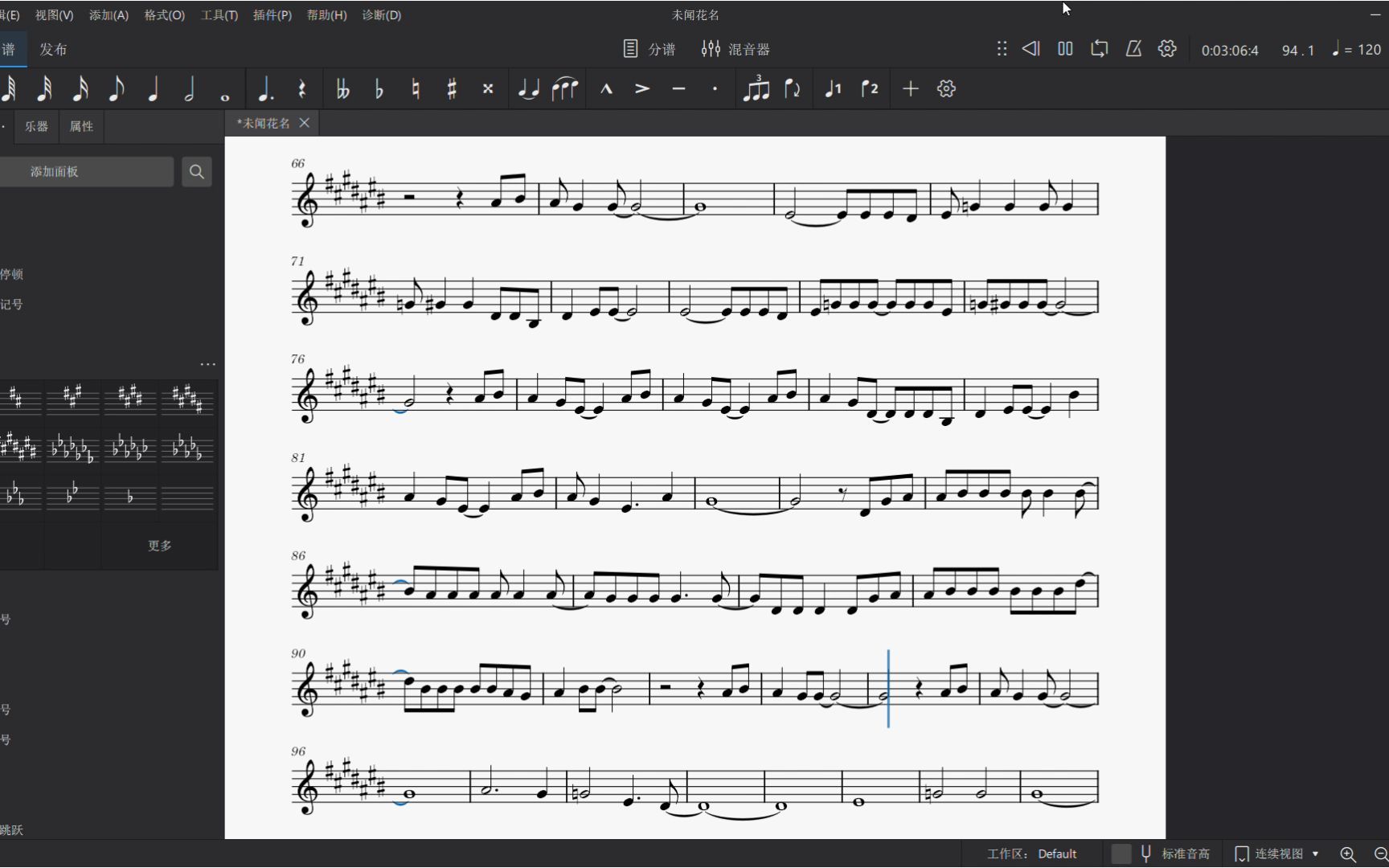
Task: Click the playback toolbar drag handle
Action: click(x=1002, y=49)
